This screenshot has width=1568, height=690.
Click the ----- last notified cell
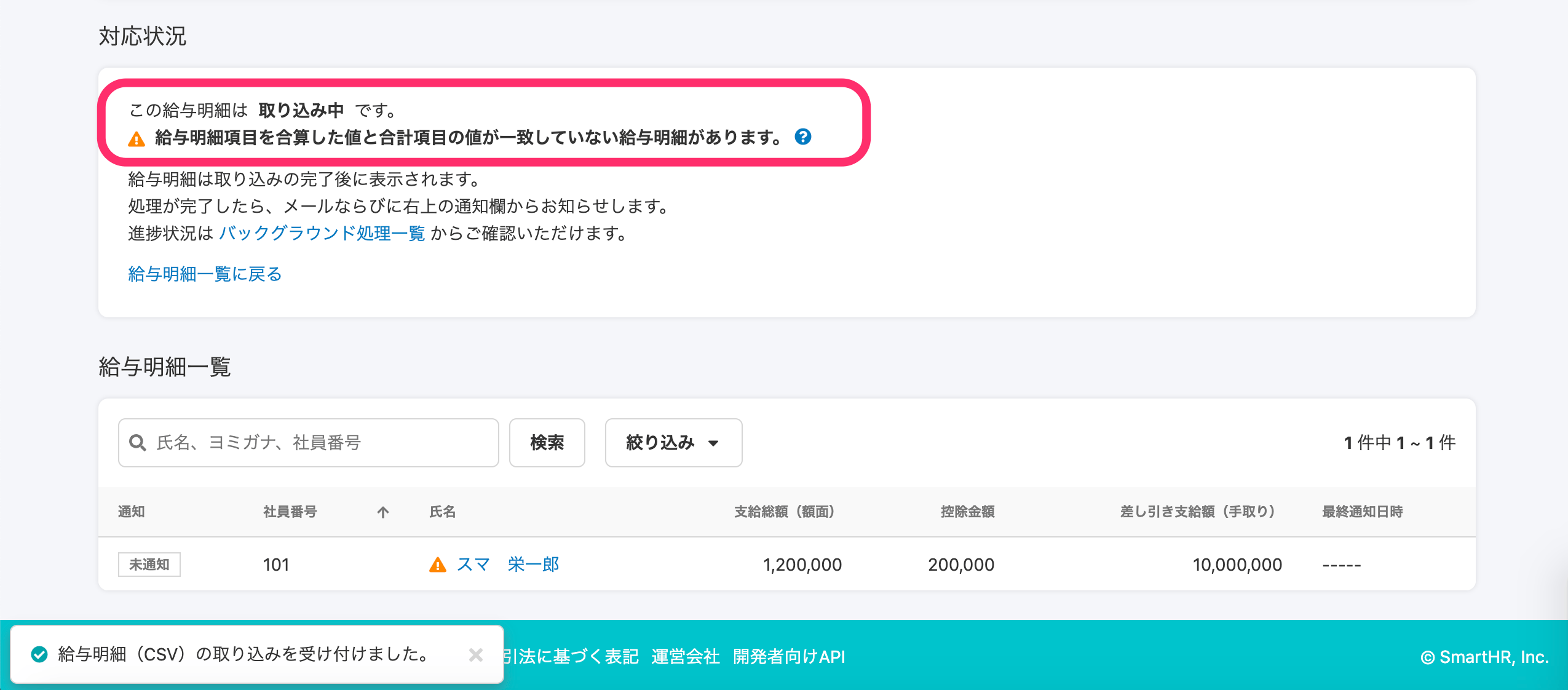click(1342, 565)
